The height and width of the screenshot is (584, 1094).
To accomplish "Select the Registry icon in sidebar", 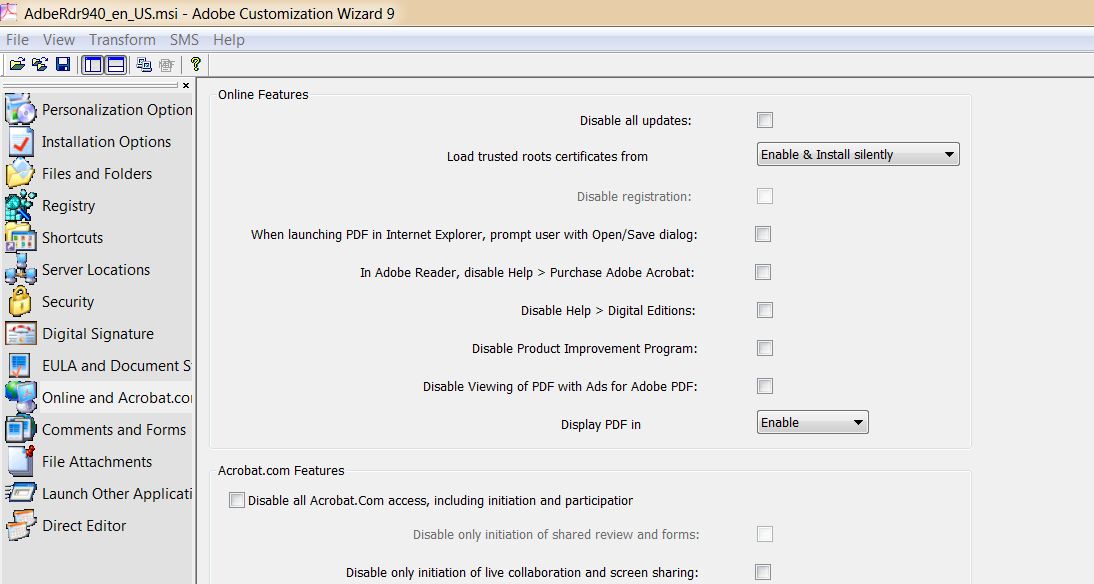I will coord(20,206).
